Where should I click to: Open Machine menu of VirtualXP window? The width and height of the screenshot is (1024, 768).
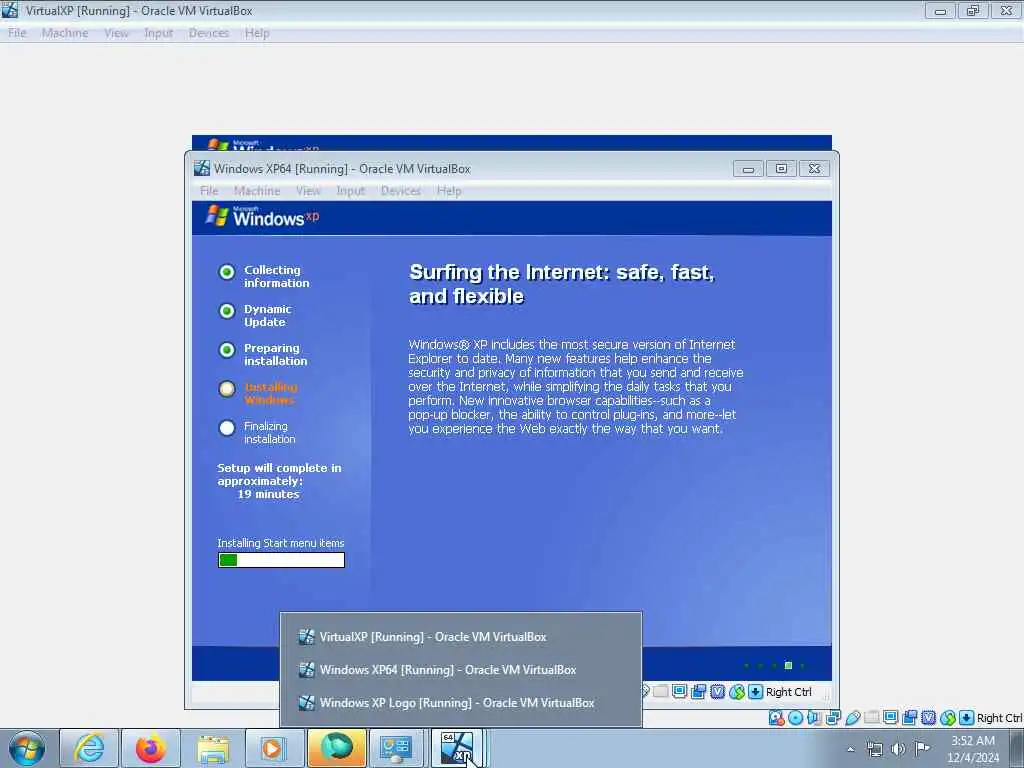click(x=65, y=33)
